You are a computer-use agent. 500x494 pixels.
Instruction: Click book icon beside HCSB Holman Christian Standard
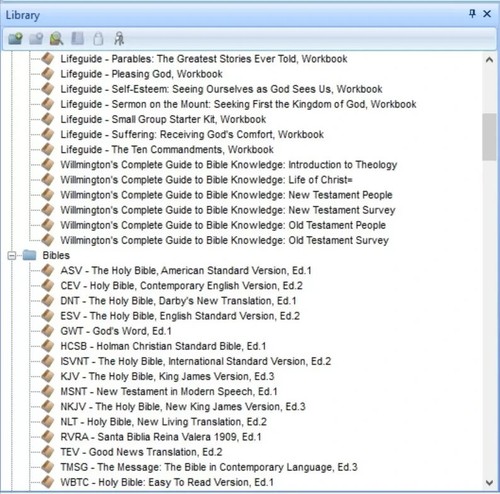48,346
